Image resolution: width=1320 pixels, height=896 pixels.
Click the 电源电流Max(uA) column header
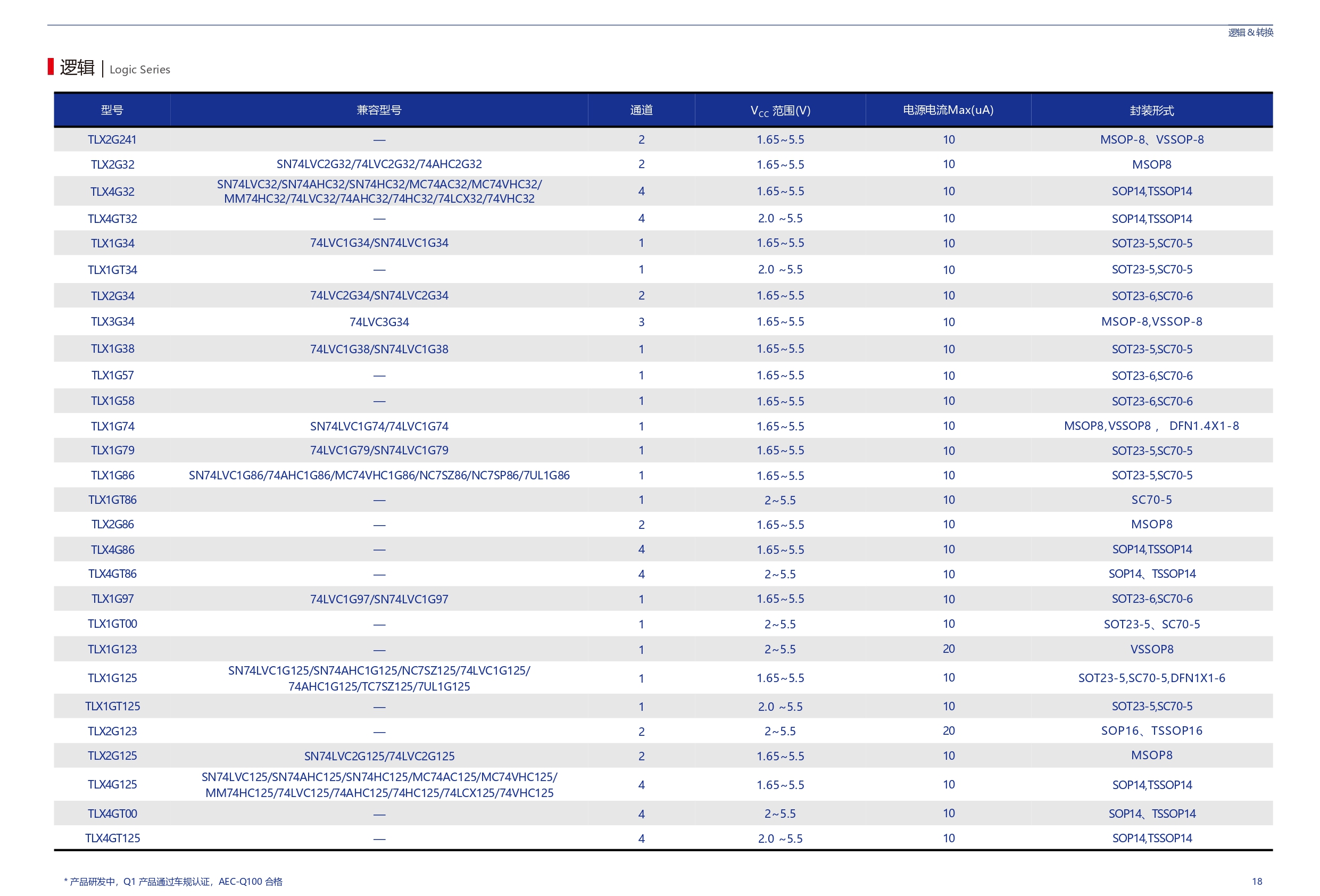point(948,110)
